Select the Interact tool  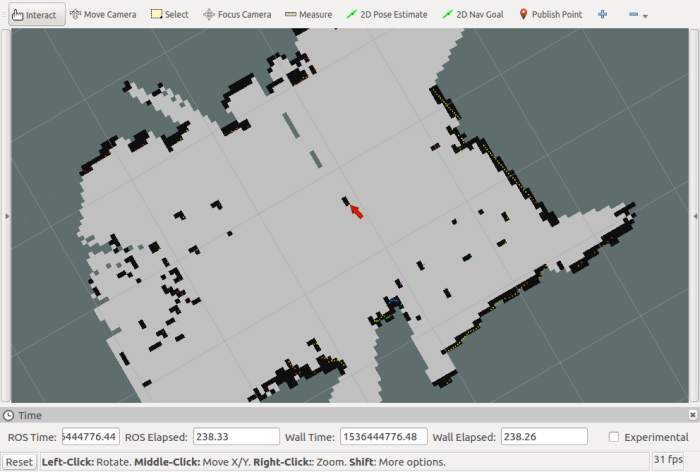pyautogui.click(x=34, y=14)
